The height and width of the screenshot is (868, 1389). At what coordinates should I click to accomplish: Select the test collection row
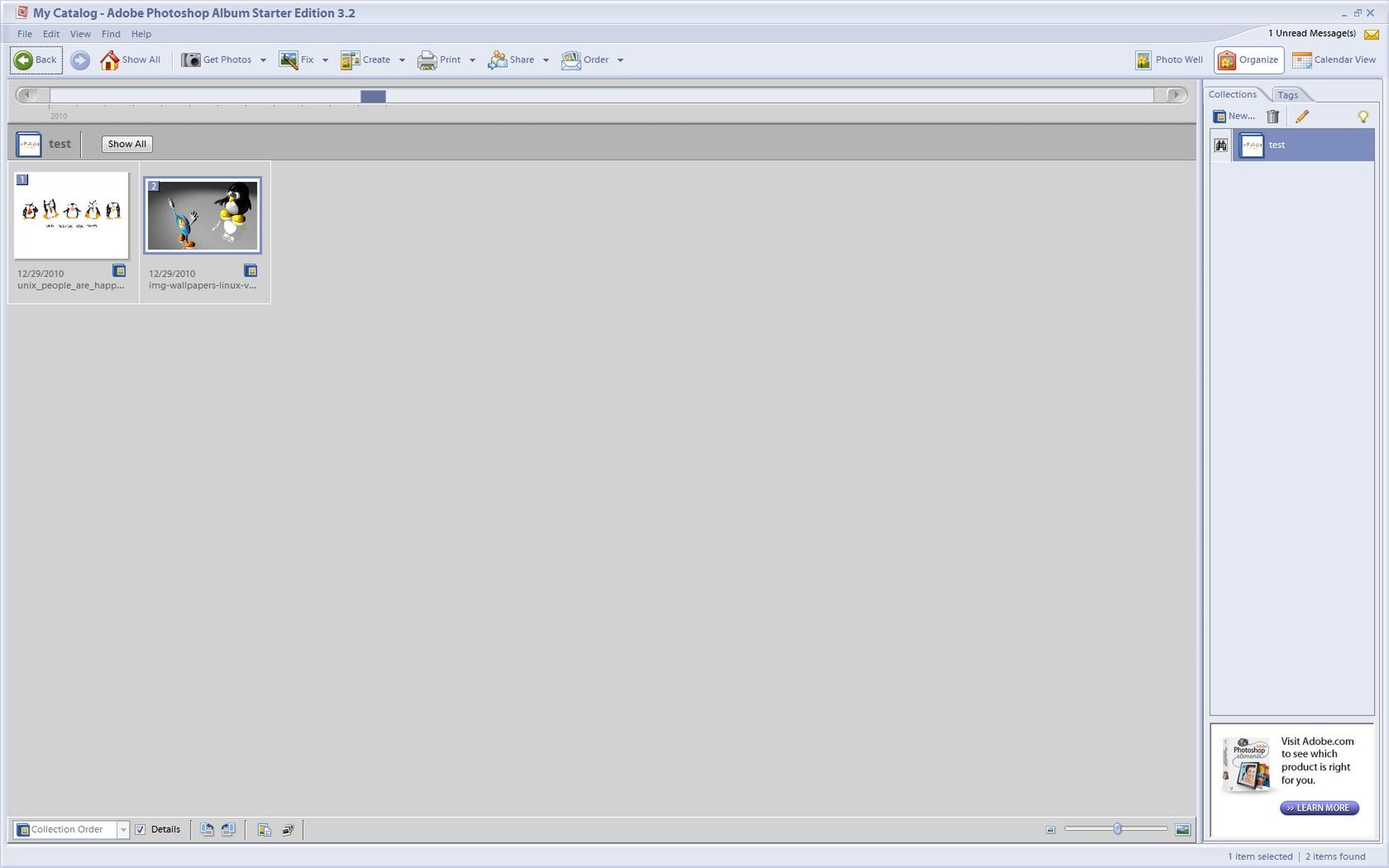(1304, 145)
